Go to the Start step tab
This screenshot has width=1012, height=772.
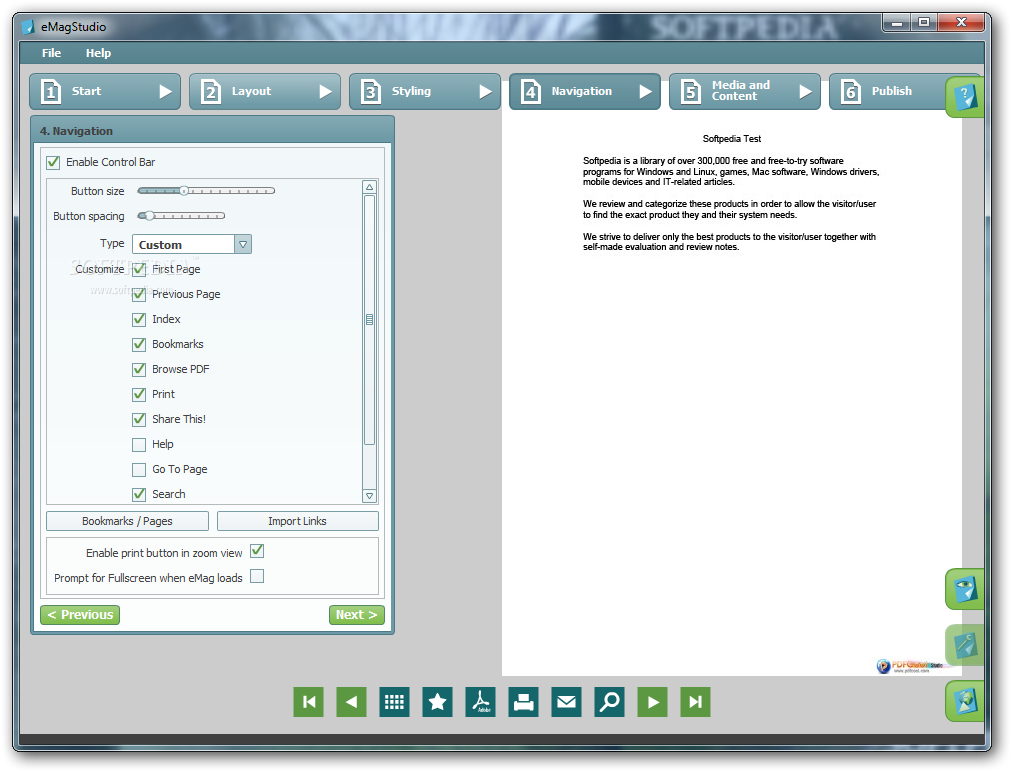[x=105, y=92]
